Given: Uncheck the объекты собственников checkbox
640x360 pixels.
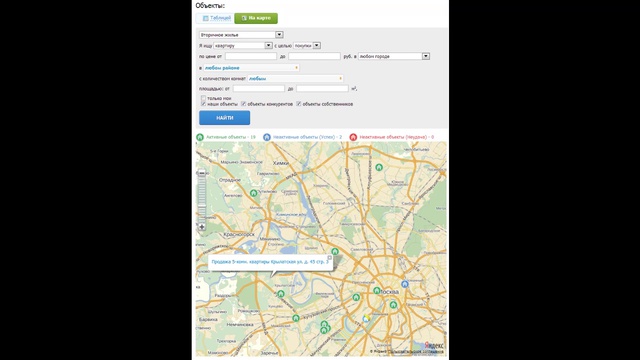Looking at the screenshot, I should (298, 104).
